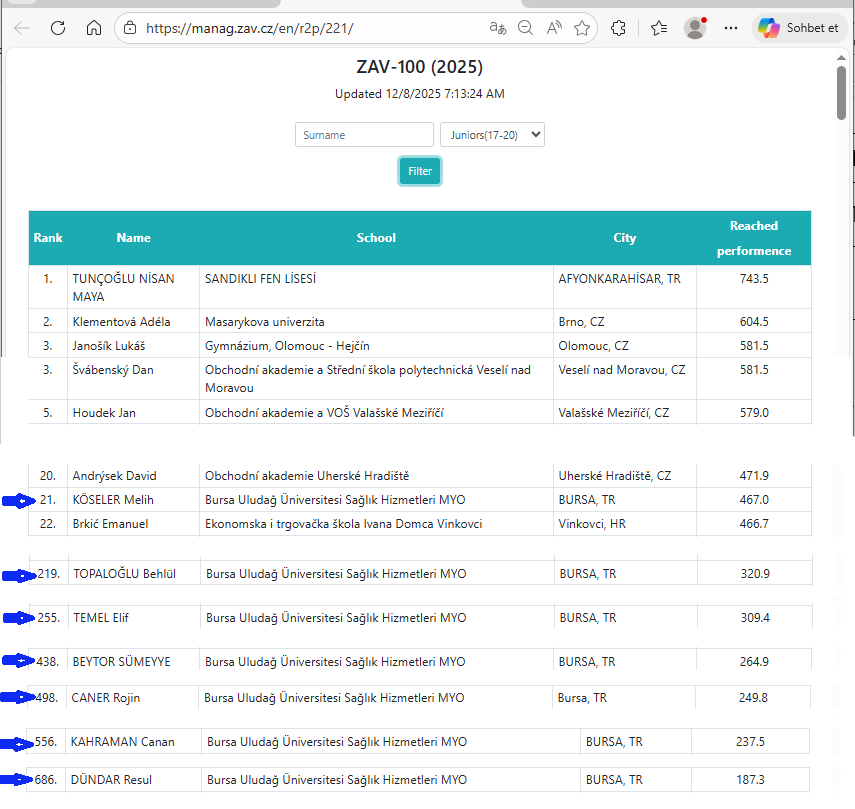855x809 pixels.
Task: Click the Rank column header
Action: 48,238
